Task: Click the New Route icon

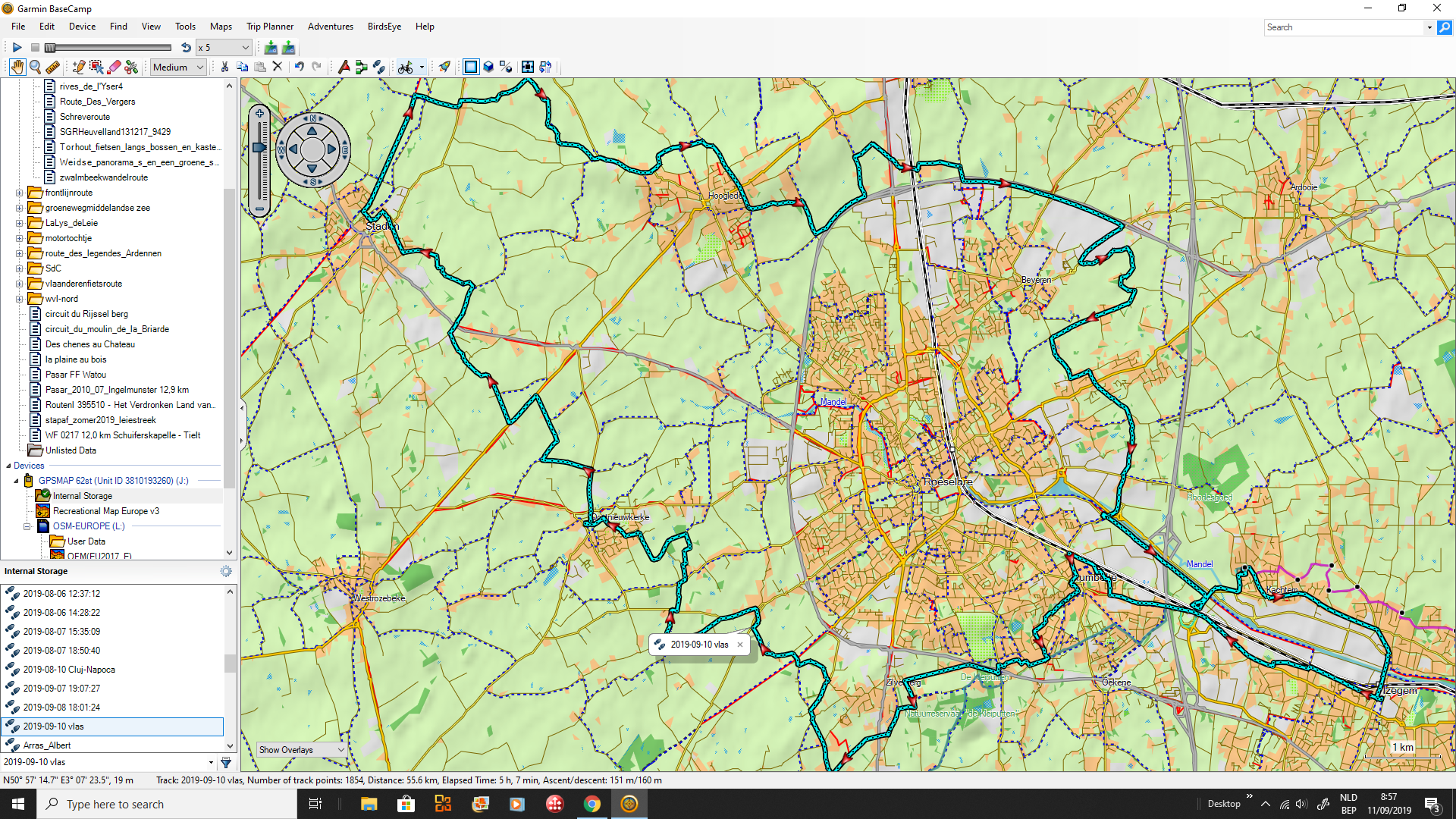Action: pyautogui.click(x=362, y=67)
